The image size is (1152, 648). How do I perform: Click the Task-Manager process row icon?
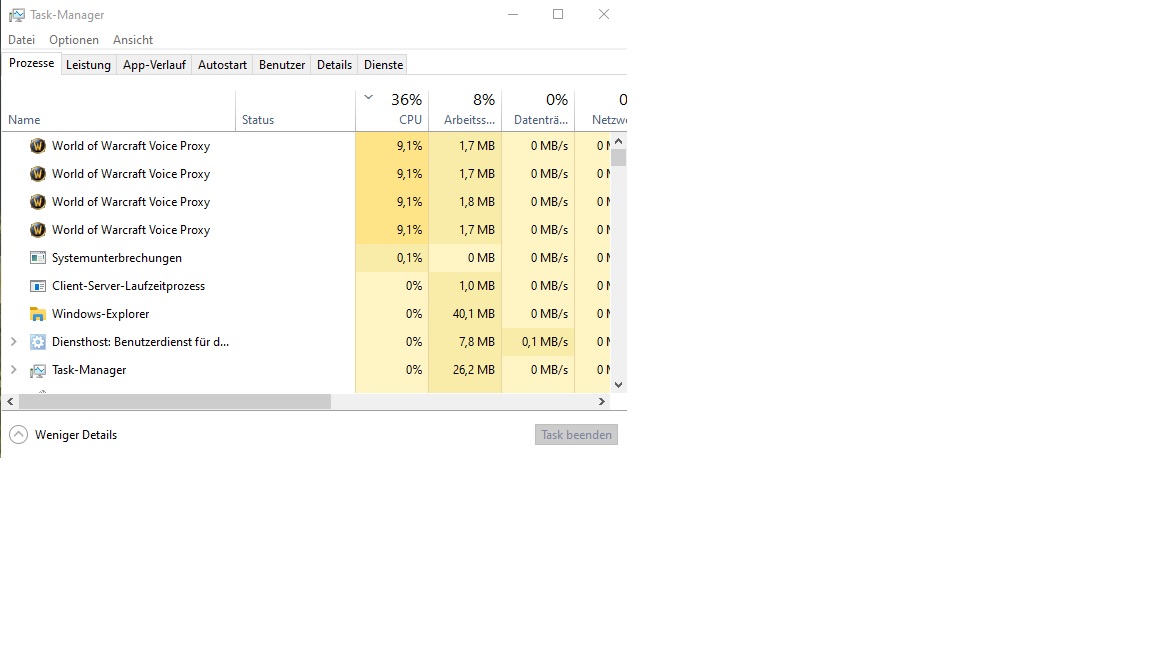(x=37, y=370)
